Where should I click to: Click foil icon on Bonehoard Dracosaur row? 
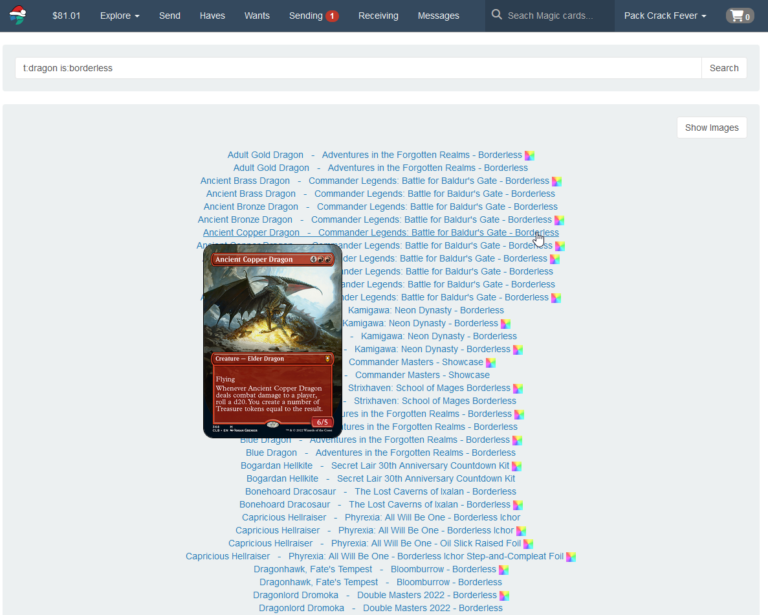click(517, 505)
